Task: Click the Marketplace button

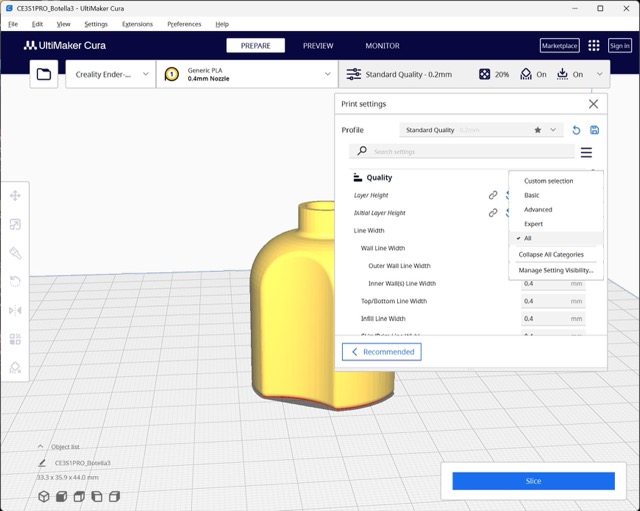Action: [x=559, y=46]
